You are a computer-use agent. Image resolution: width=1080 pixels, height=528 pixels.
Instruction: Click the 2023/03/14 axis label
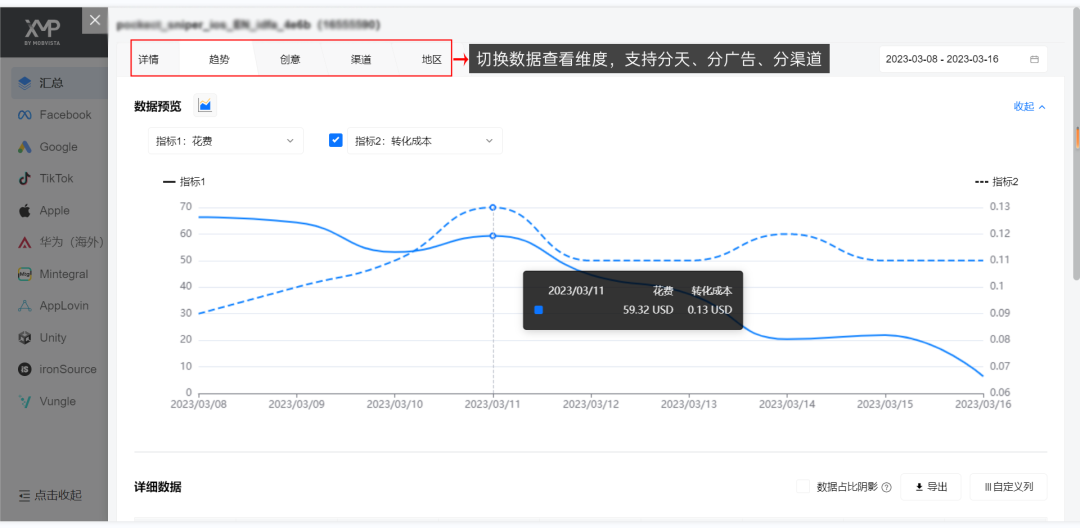pos(787,404)
